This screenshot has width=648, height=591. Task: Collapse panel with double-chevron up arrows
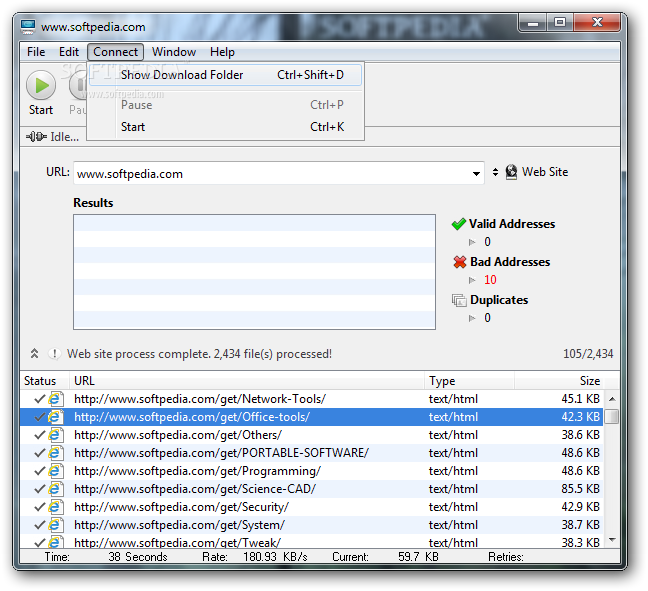tap(34, 354)
